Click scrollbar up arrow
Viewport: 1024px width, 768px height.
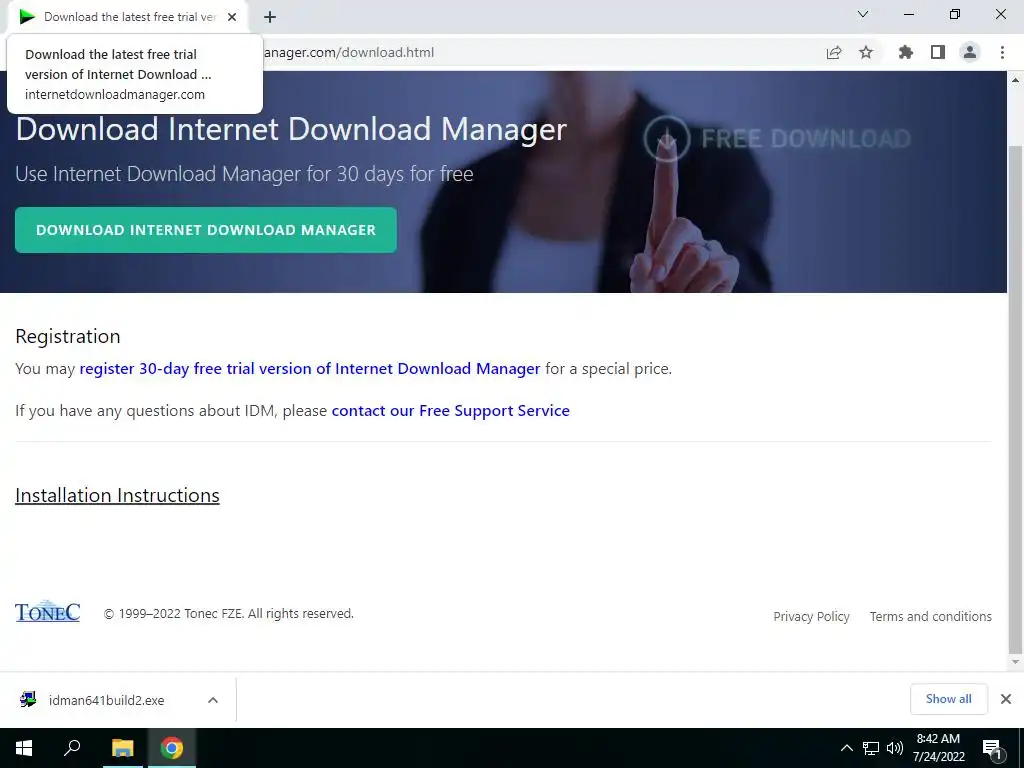pos(1015,80)
